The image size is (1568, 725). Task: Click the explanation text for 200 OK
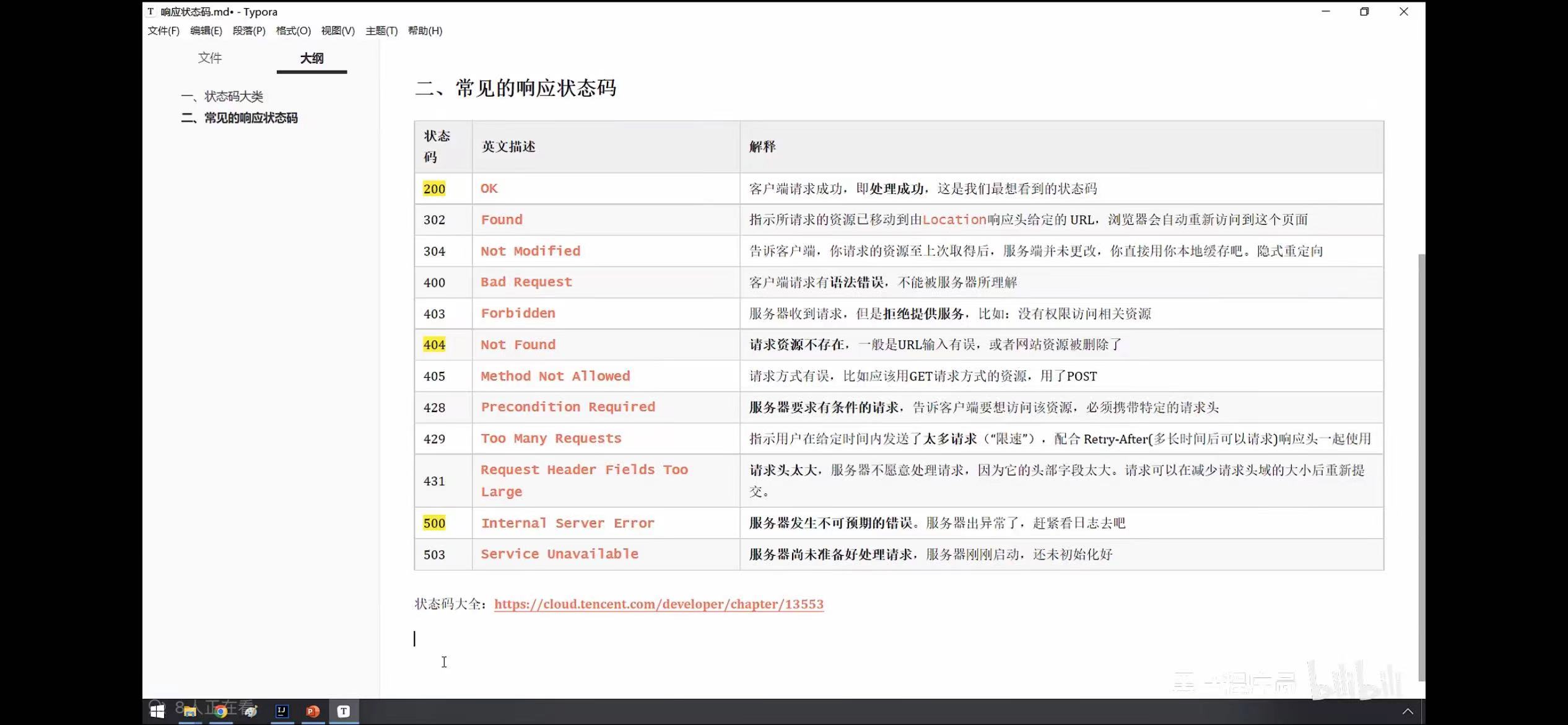923,188
